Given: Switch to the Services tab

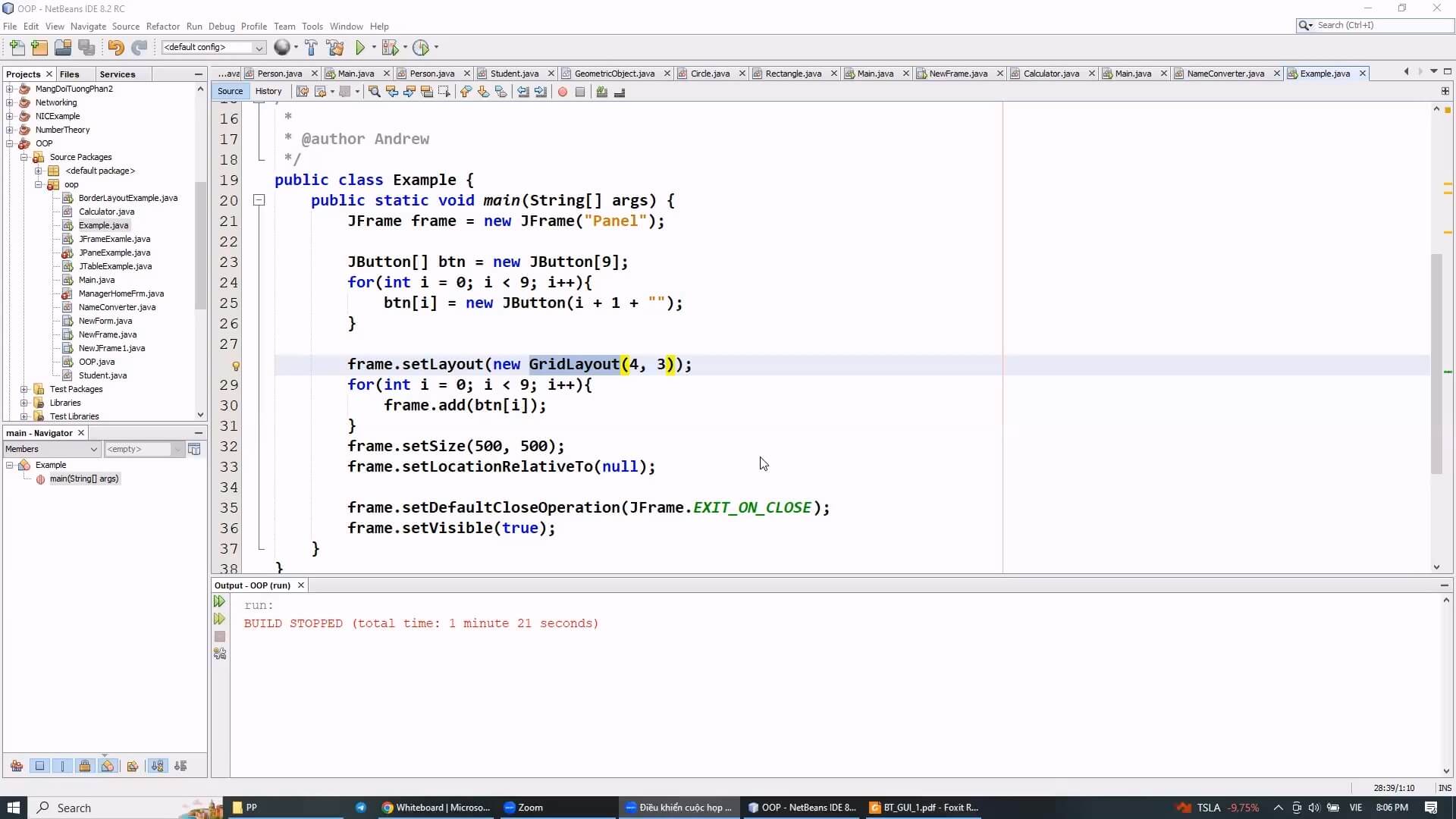Looking at the screenshot, I should [x=118, y=74].
